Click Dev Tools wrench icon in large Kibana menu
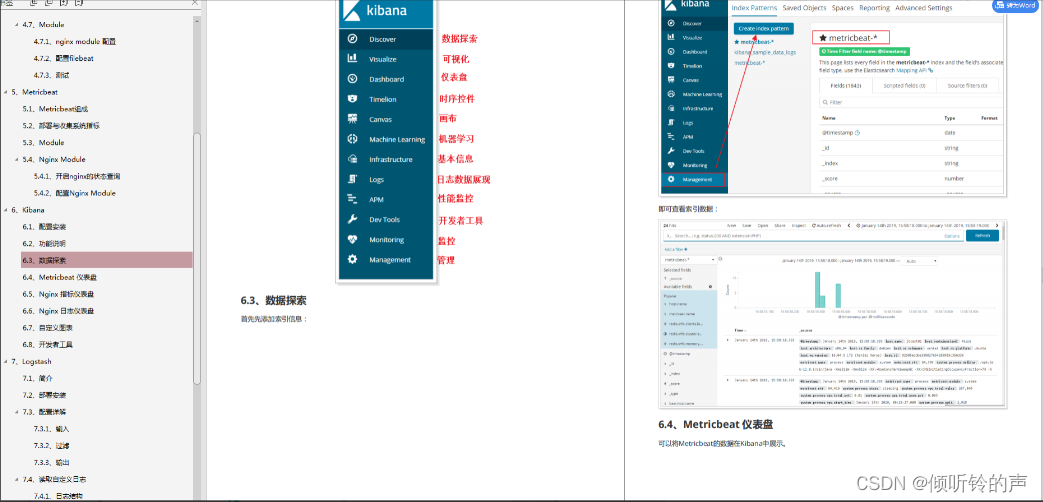The width and height of the screenshot is (1043, 502). (353, 219)
